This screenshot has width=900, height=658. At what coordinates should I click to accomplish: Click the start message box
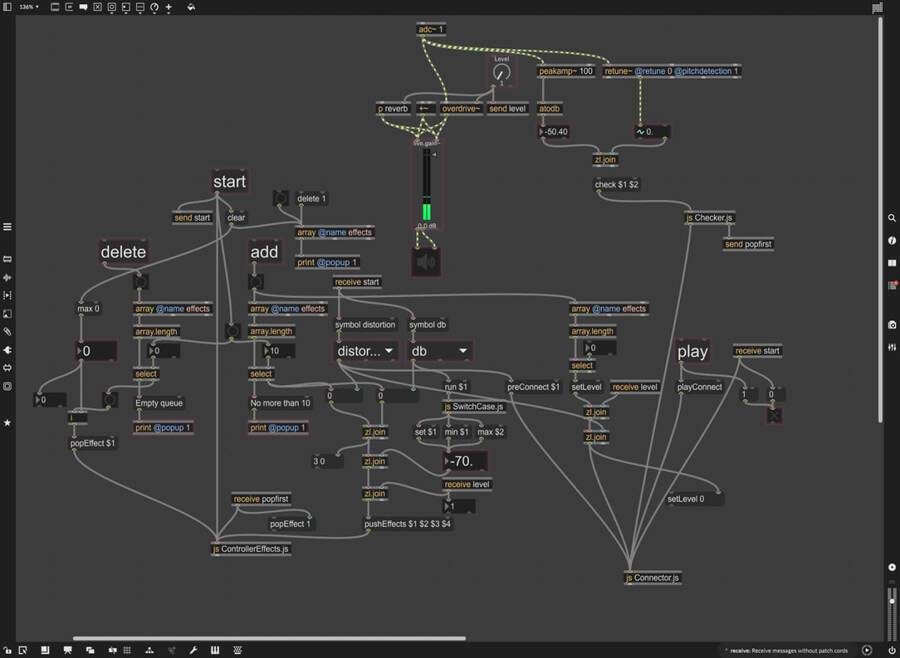point(229,182)
